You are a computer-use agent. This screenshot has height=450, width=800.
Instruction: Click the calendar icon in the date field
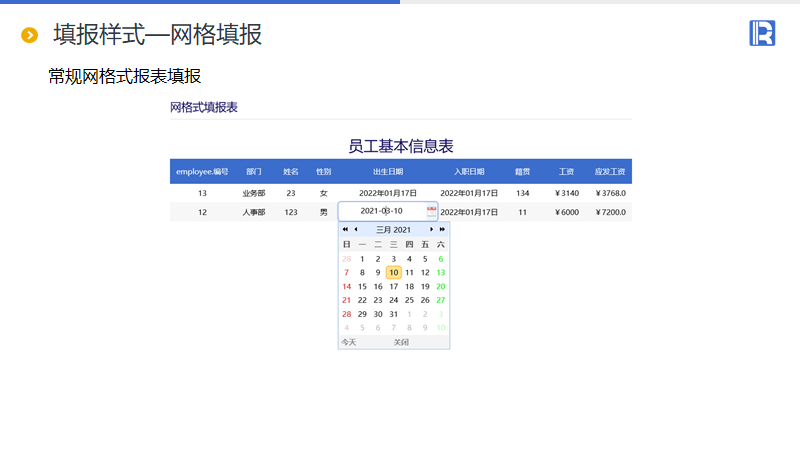click(x=432, y=211)
